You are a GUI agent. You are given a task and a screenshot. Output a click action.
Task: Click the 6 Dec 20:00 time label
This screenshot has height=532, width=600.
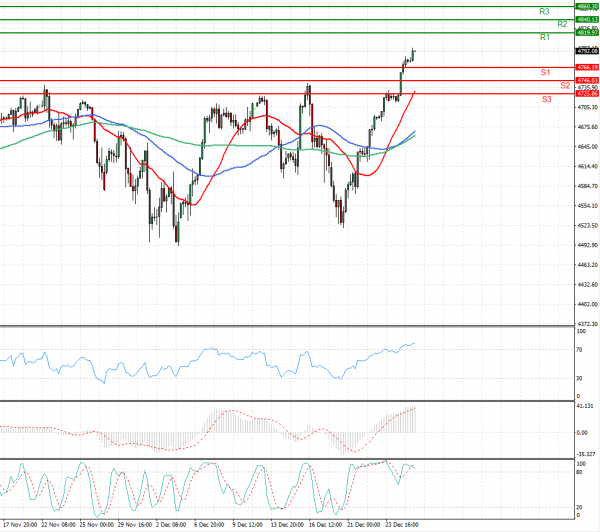click(x=209, y=525)
